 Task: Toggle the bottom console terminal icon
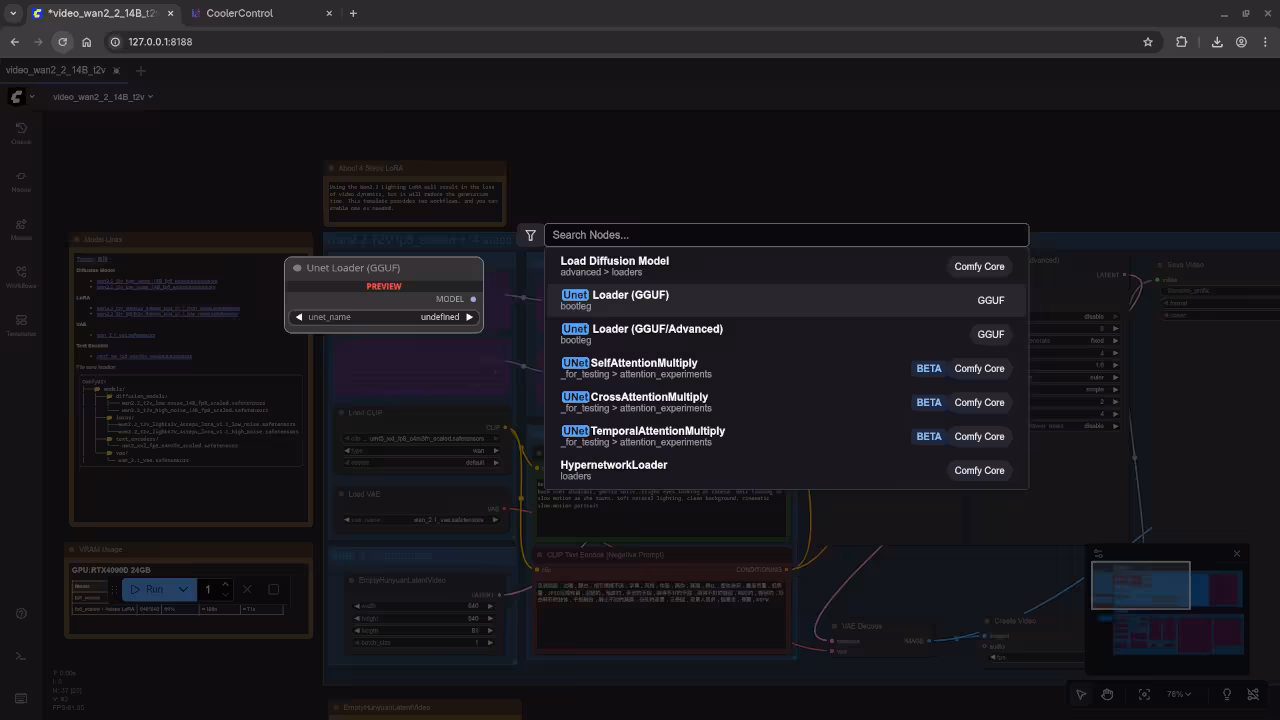(x=21, y=656)
